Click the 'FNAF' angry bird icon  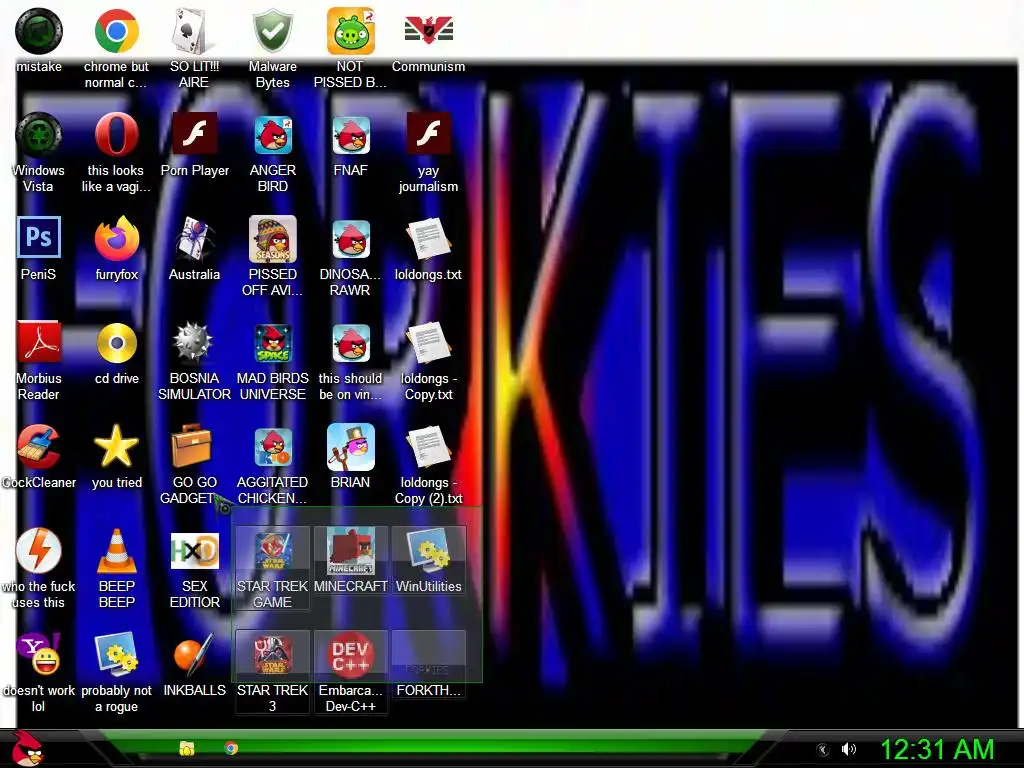pyautogui.click(x=351, y=135)
